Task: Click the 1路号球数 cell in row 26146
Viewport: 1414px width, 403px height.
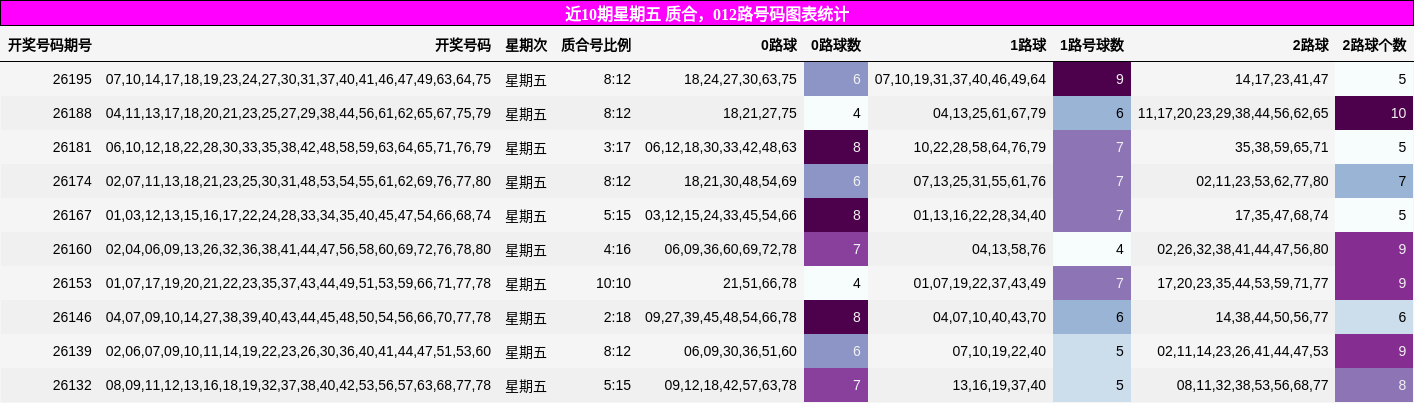Action: (x=1092, y=317)
